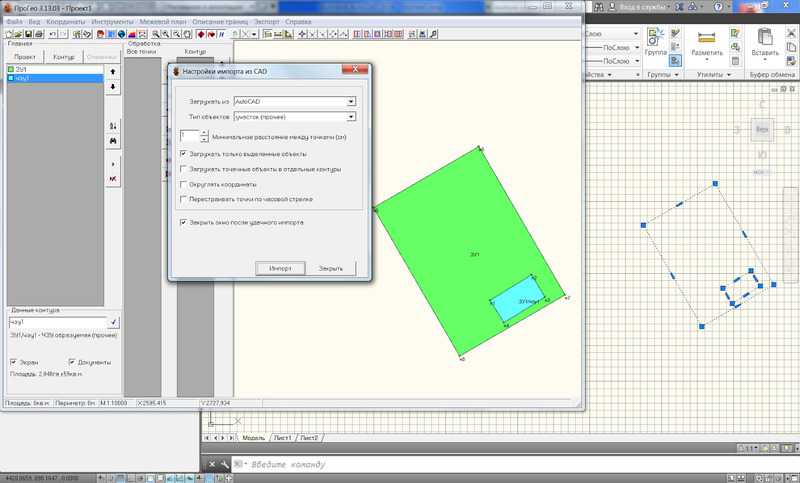Click the sort points icon in sidebar
800x483 pixels.
pos(112,125)
